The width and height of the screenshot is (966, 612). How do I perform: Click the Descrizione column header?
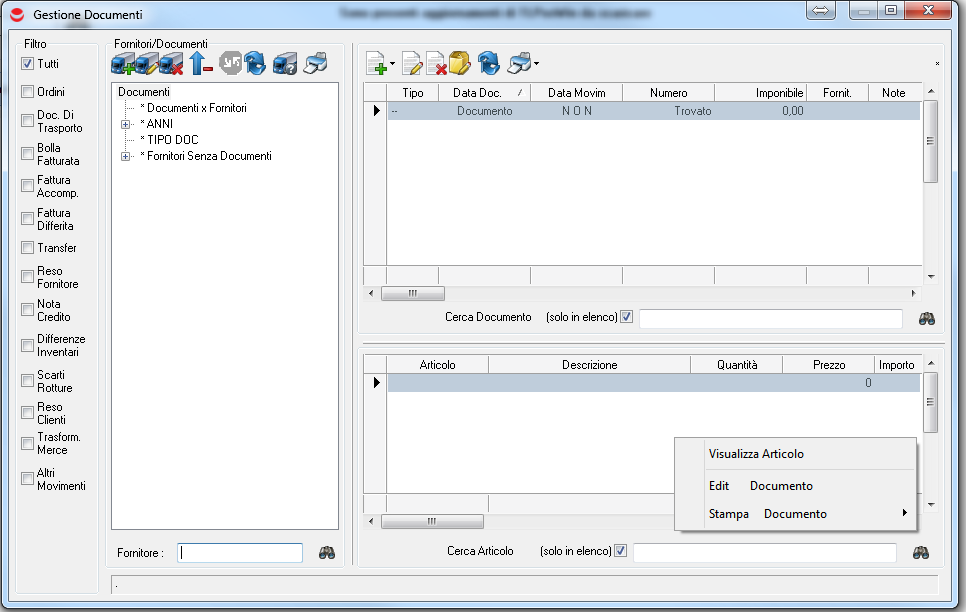(x=589, y=365)
